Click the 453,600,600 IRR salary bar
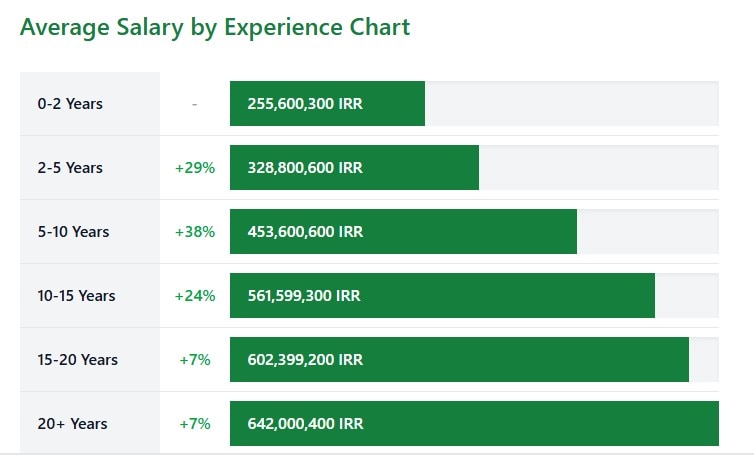 (x=403, y=232)
